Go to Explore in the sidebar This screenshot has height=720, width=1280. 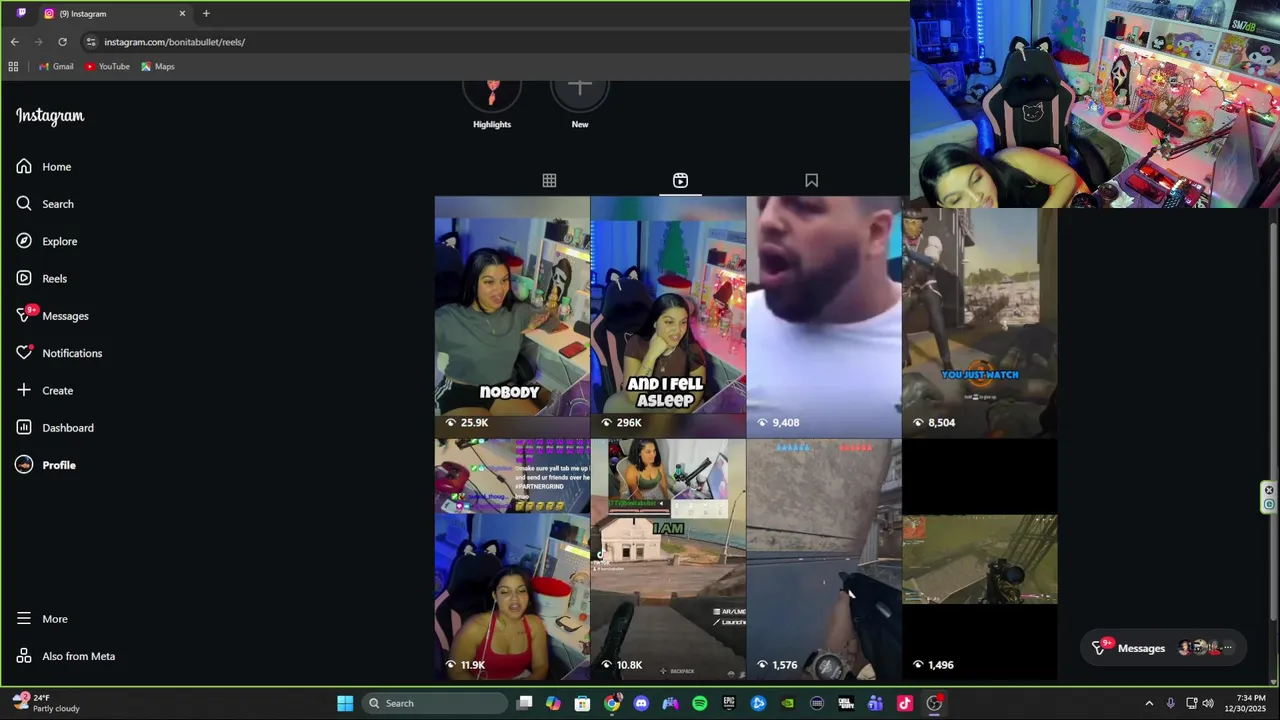pyautogui.click(x=47, y=241)
